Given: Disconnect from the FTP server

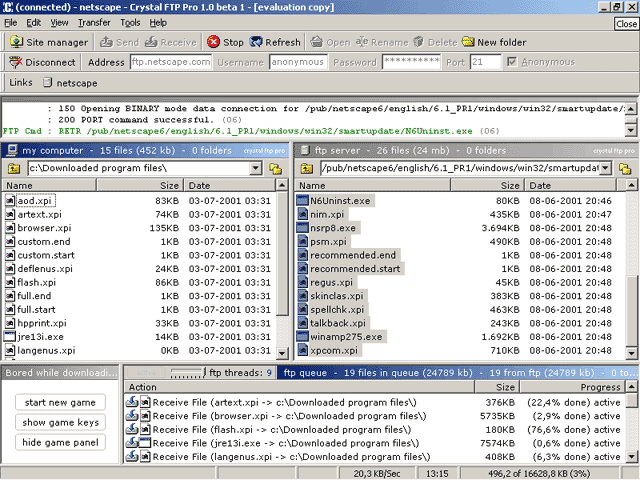Looking at the screenshot, I should (x=42, y=62).
